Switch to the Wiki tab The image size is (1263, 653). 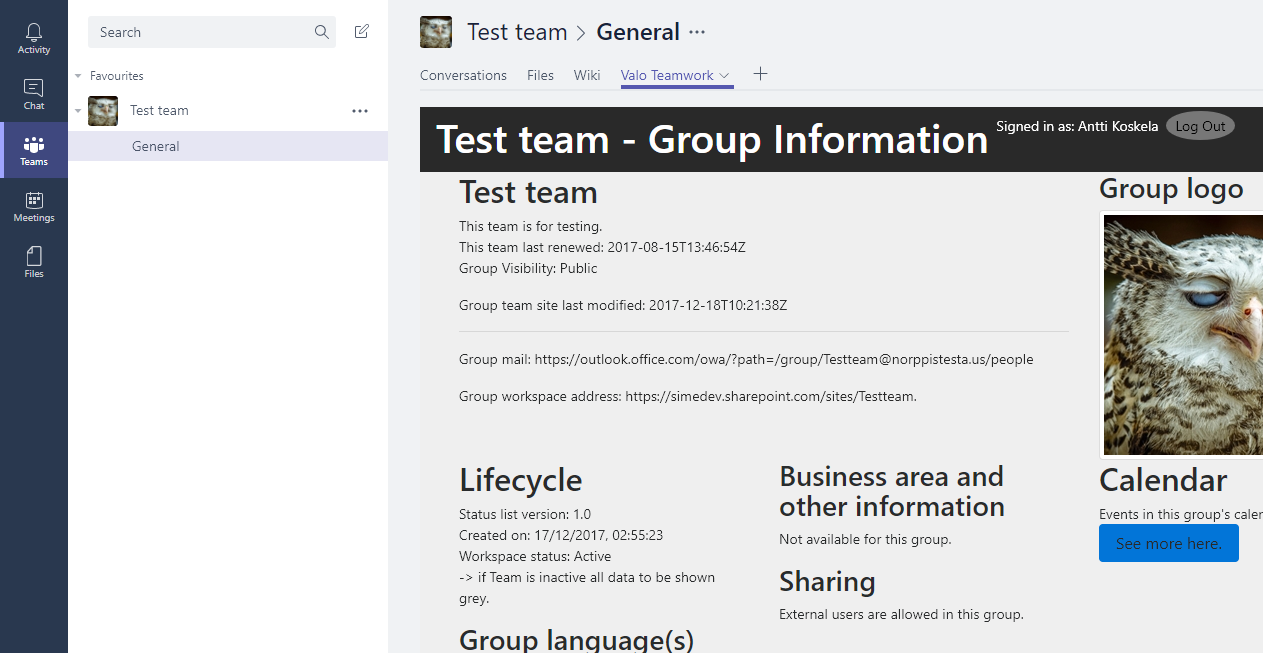coord(587,75)
